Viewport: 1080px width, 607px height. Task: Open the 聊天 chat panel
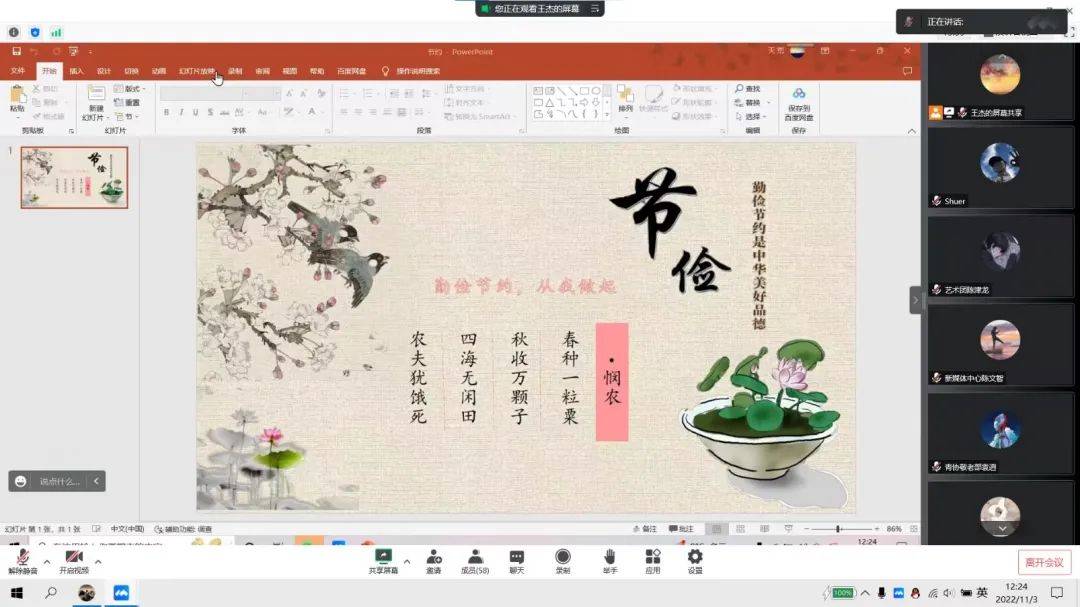tap(516, 557)
